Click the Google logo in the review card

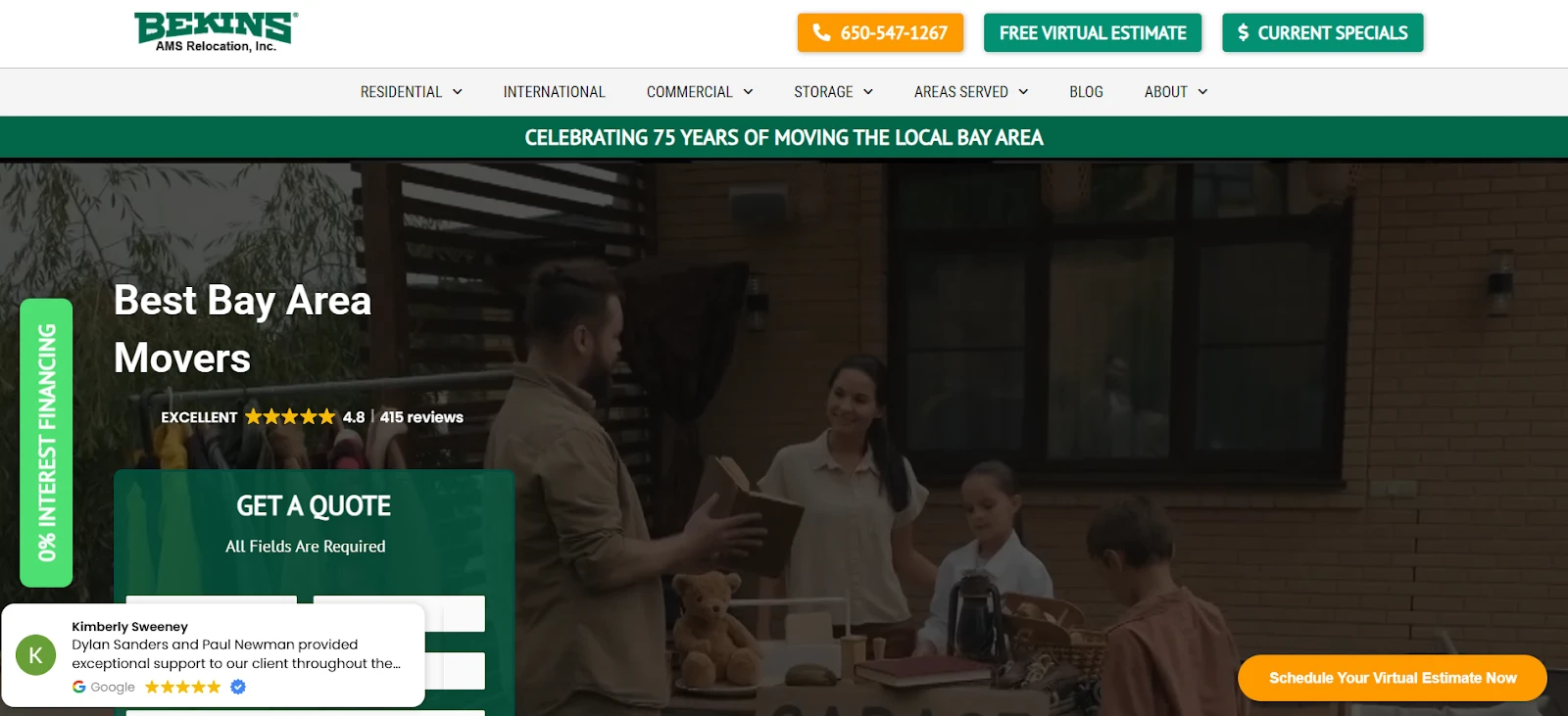point(79,687)
